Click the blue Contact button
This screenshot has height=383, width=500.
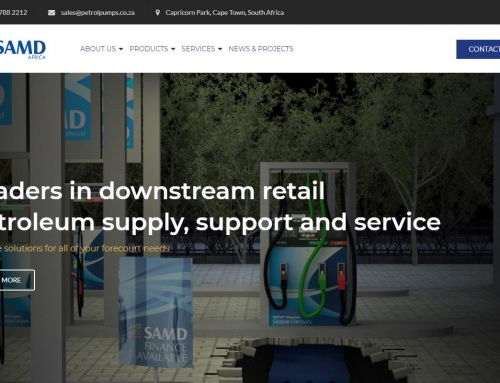(x=478, y=49)
